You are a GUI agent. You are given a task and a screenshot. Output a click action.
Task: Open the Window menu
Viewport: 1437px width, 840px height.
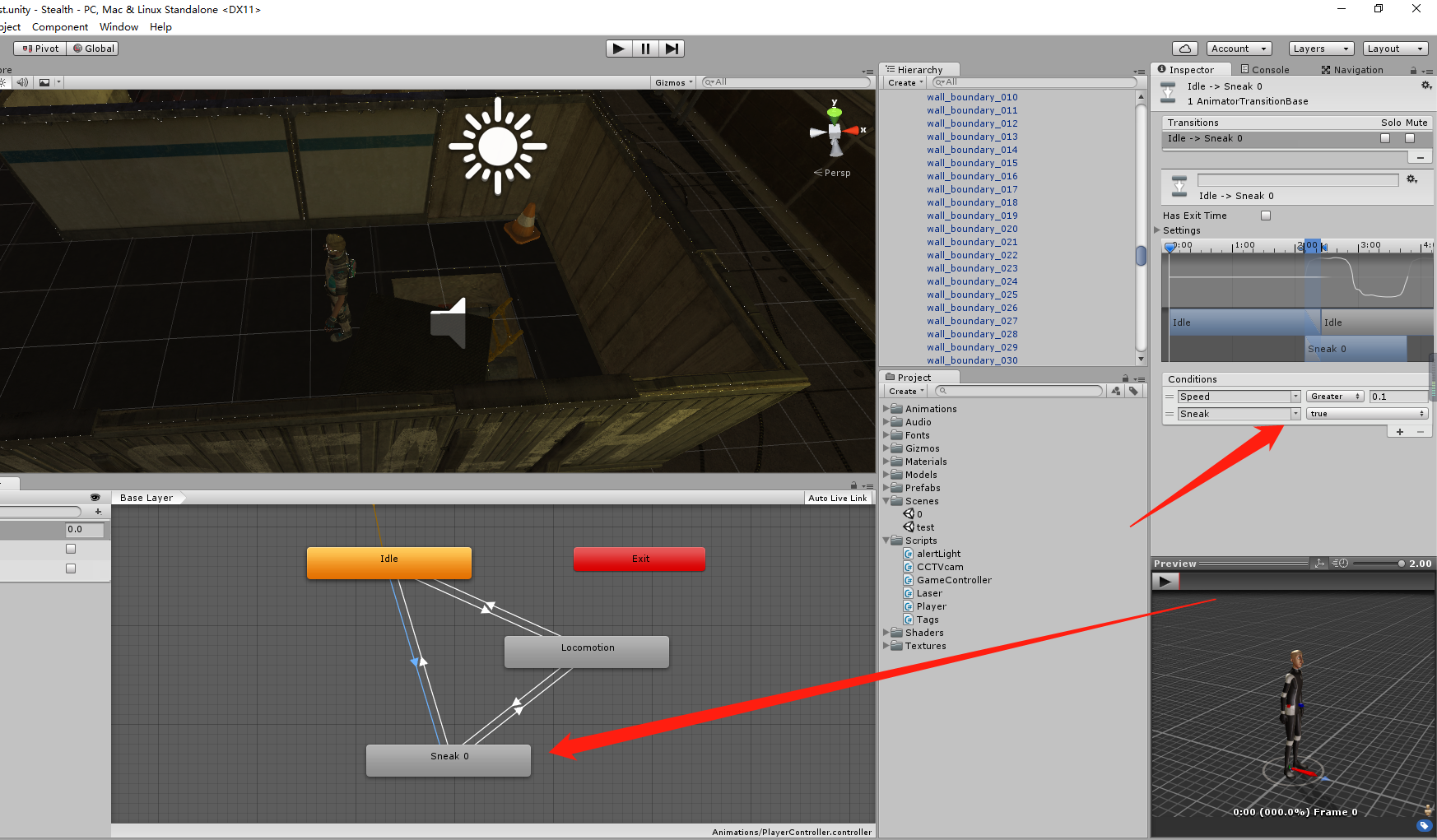tap(119, 27)
